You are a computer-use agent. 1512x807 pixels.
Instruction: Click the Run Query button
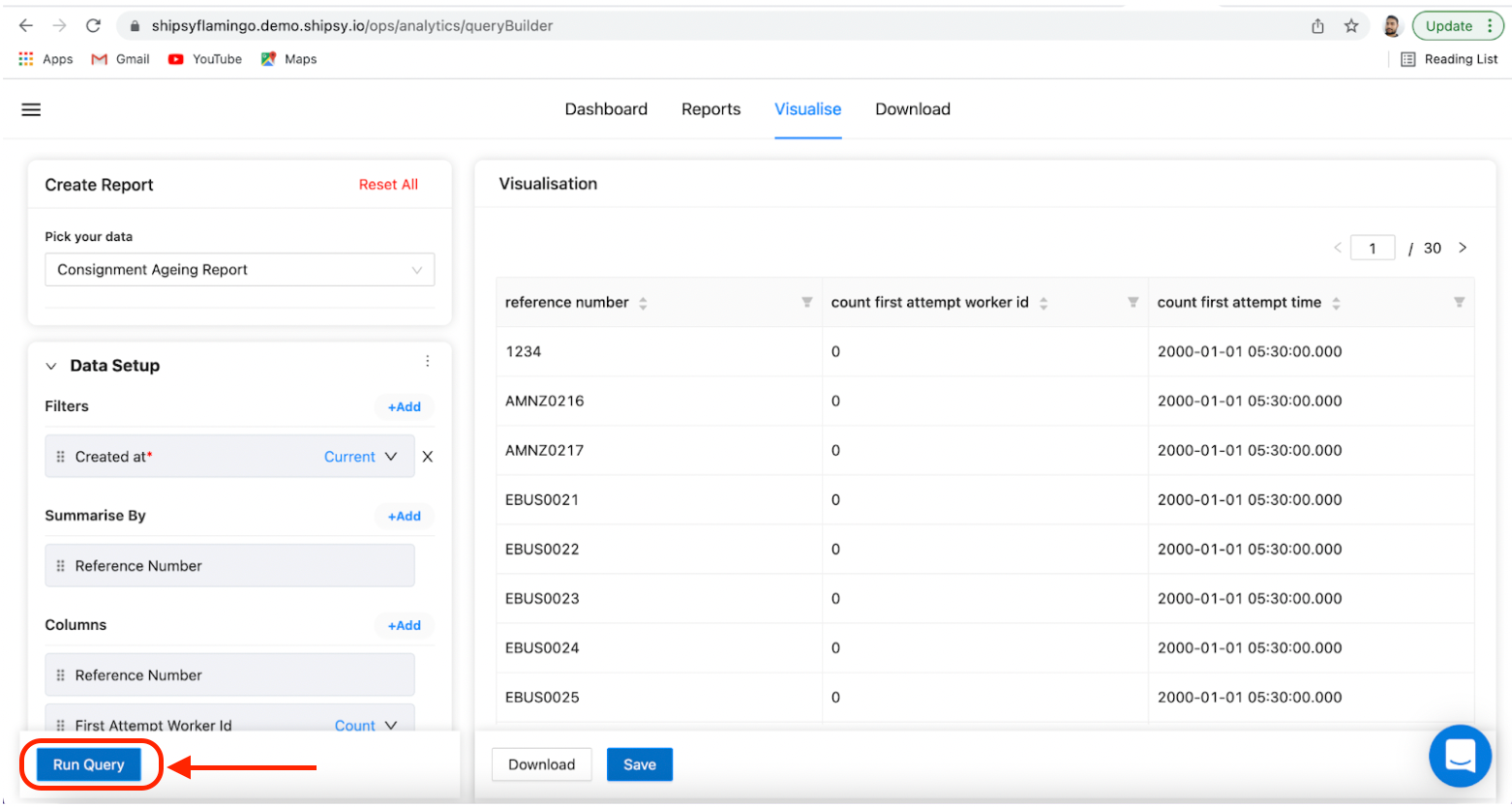coord(89,764)
